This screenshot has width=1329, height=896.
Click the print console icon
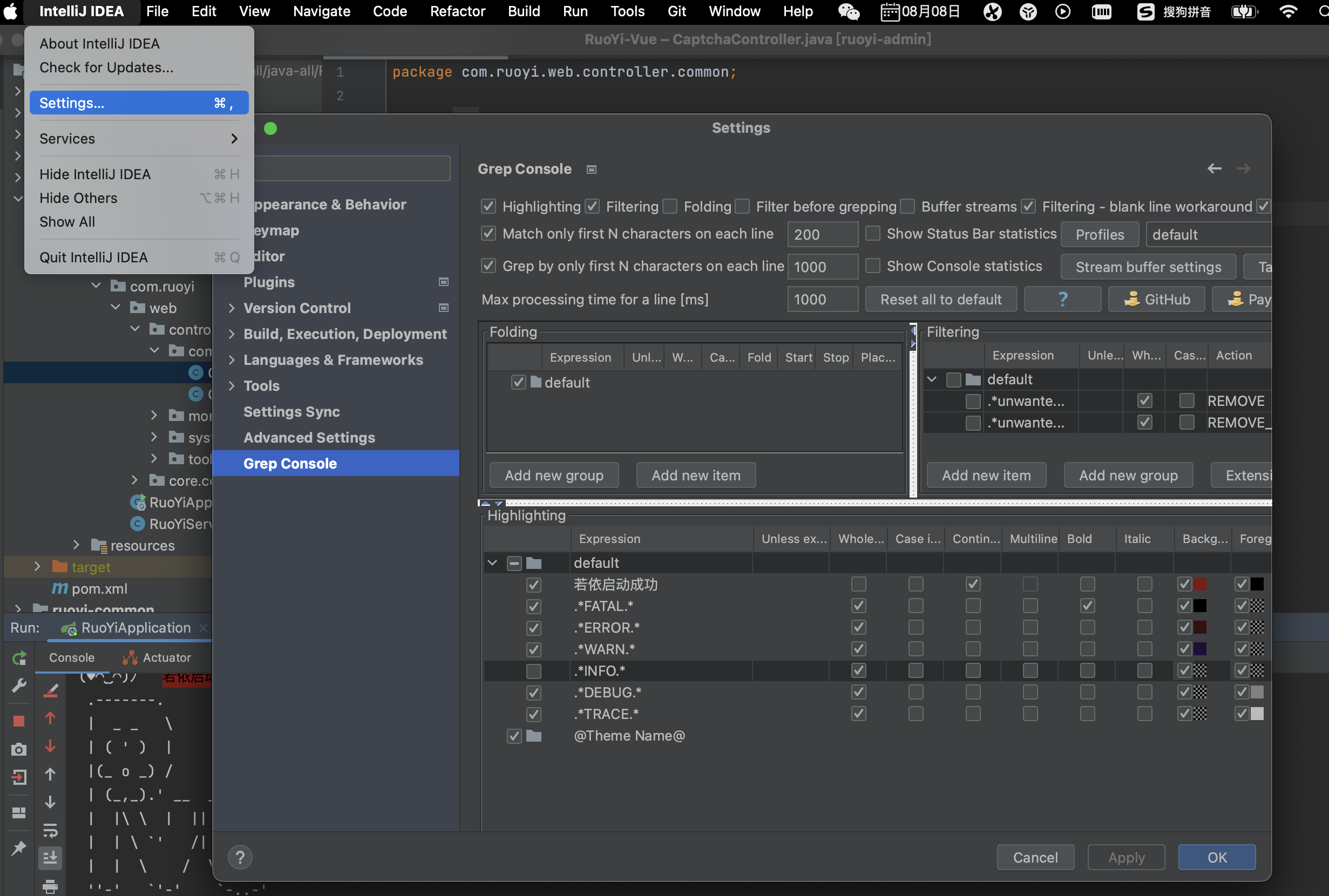pos(50,886)
